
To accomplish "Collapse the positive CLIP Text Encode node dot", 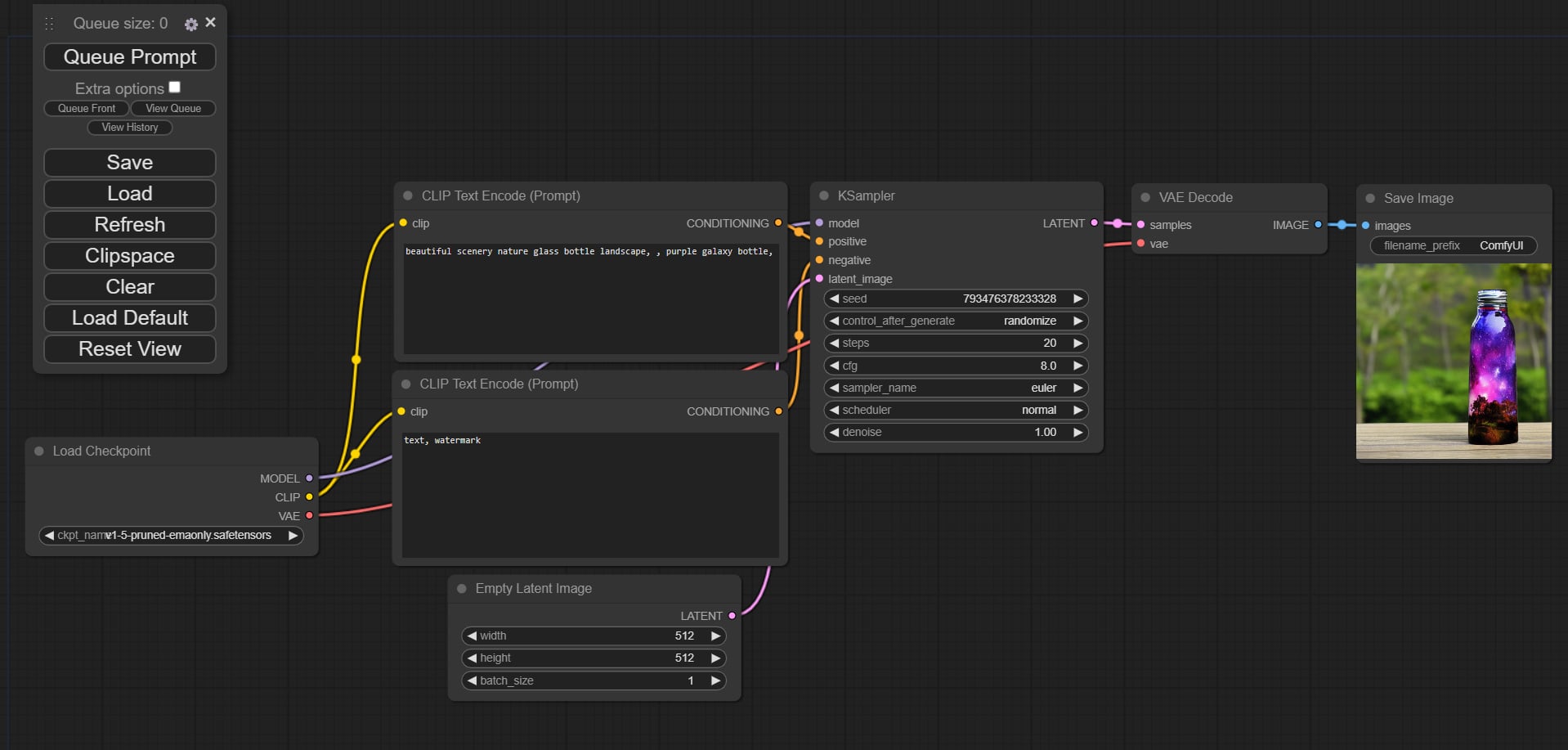I will [x=407, y=195].
